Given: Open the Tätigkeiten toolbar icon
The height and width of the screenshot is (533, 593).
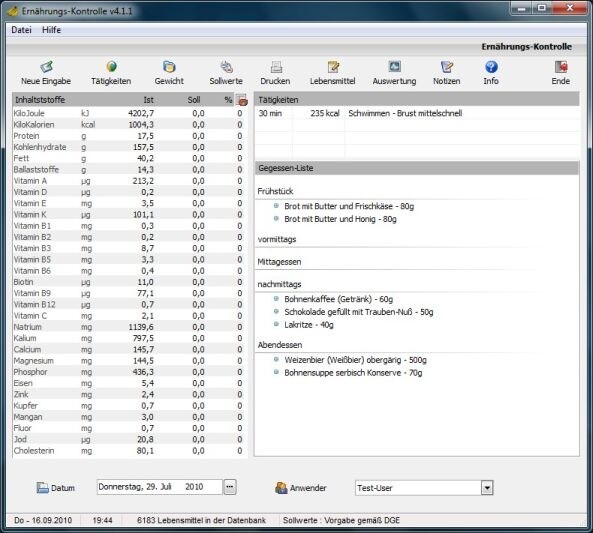Looking at the screenshot, I should [111, 67].
